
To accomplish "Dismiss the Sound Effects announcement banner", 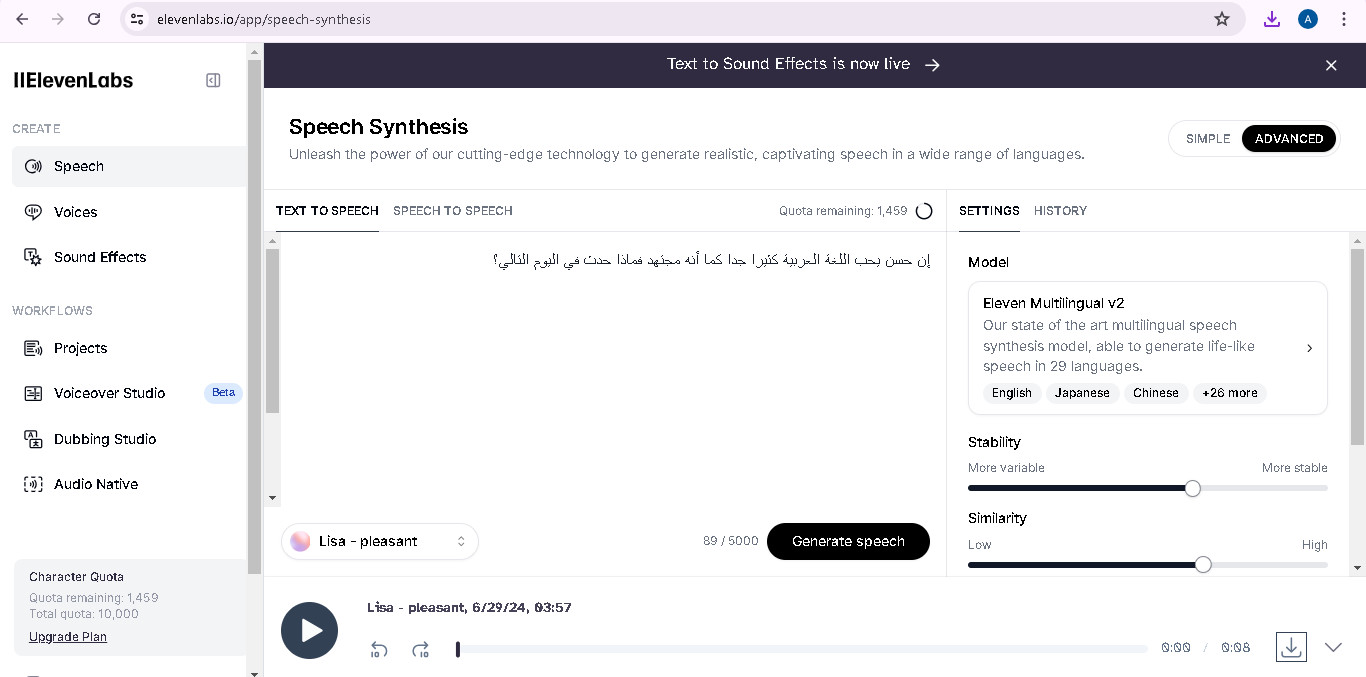I will (x=1331, y=65).
